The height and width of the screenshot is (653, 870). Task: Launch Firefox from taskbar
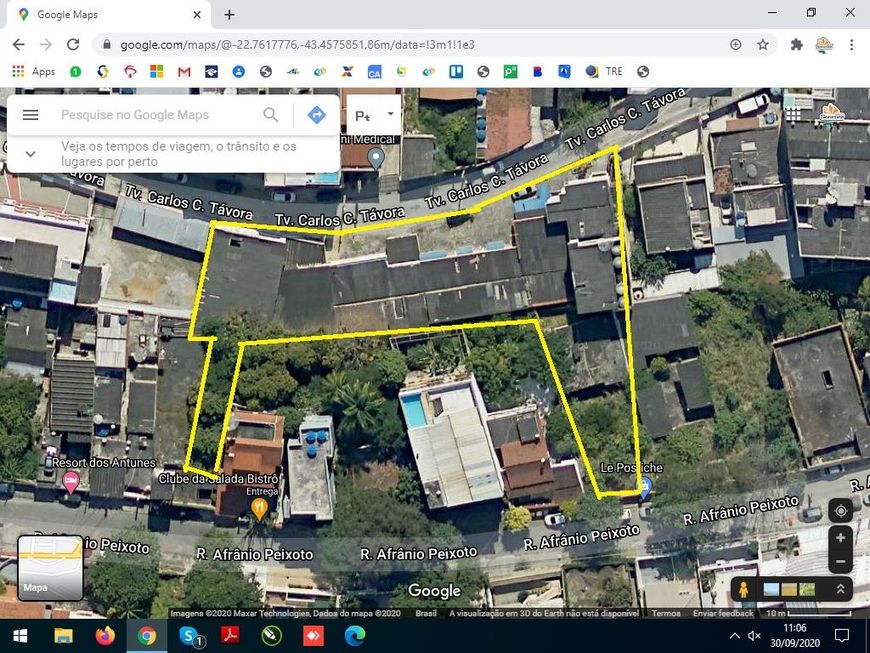105,636
